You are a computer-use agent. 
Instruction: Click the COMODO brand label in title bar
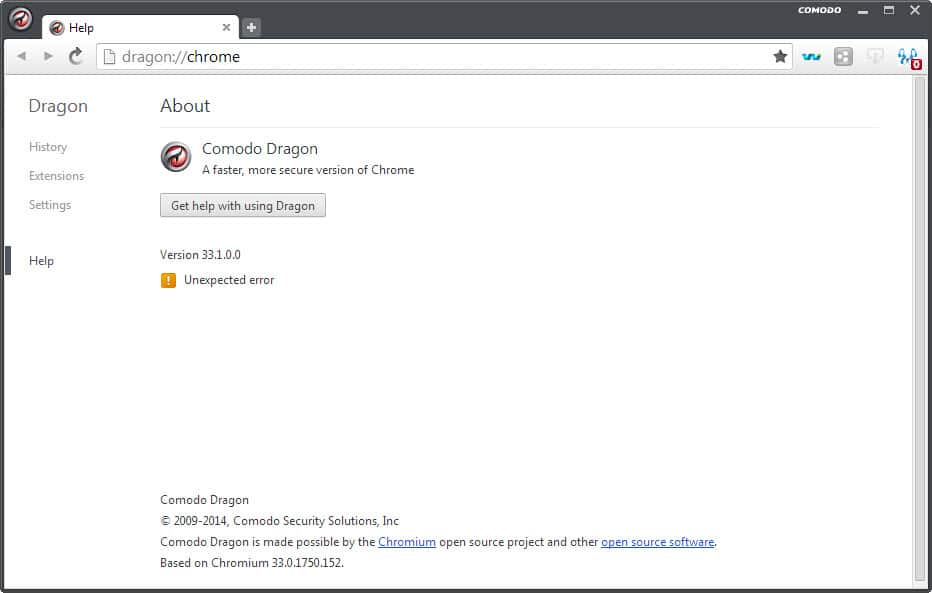click(x=819, y=10)
